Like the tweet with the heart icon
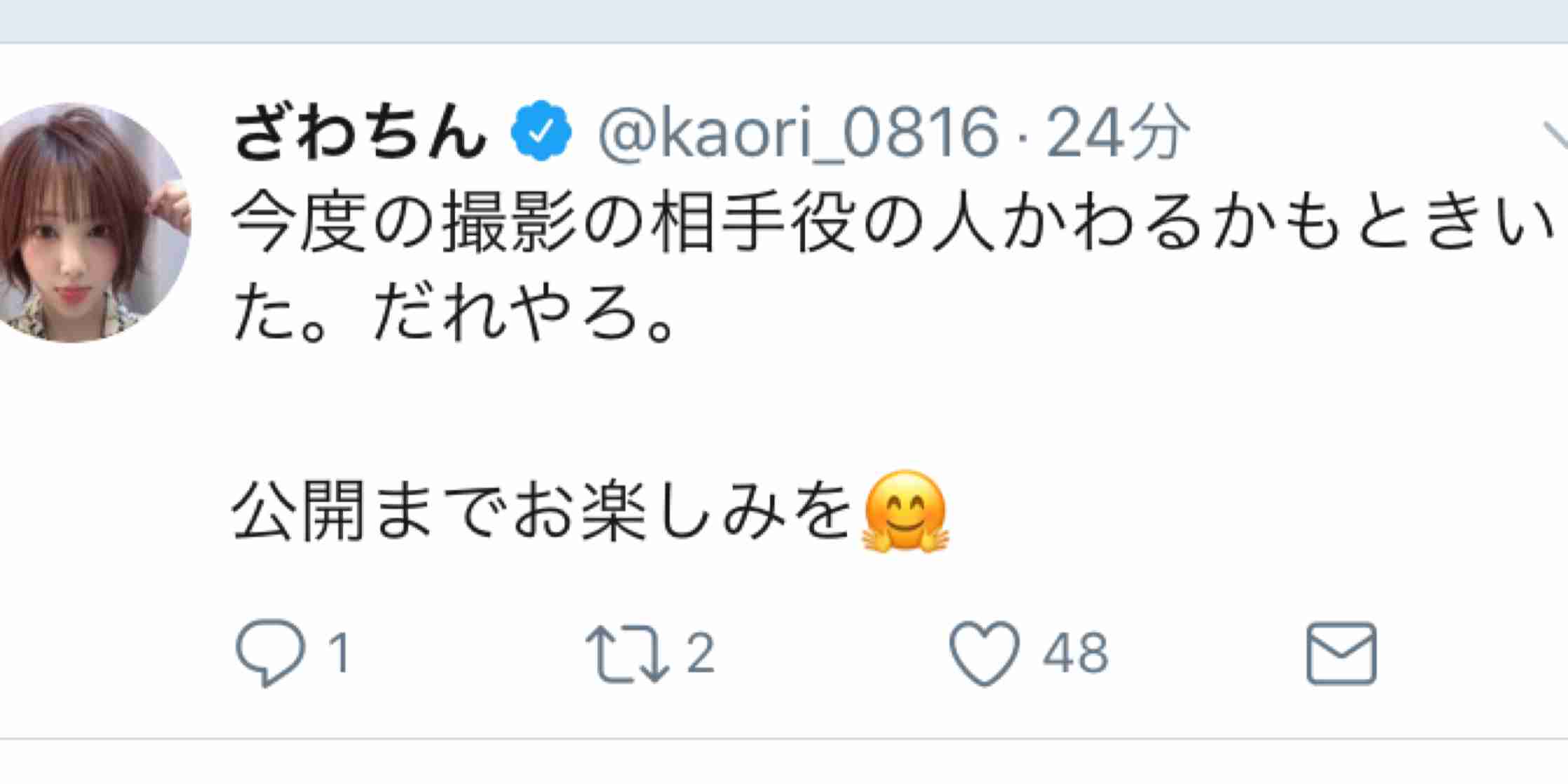This screenshot has height=784, width=1568. pos(984,653)
